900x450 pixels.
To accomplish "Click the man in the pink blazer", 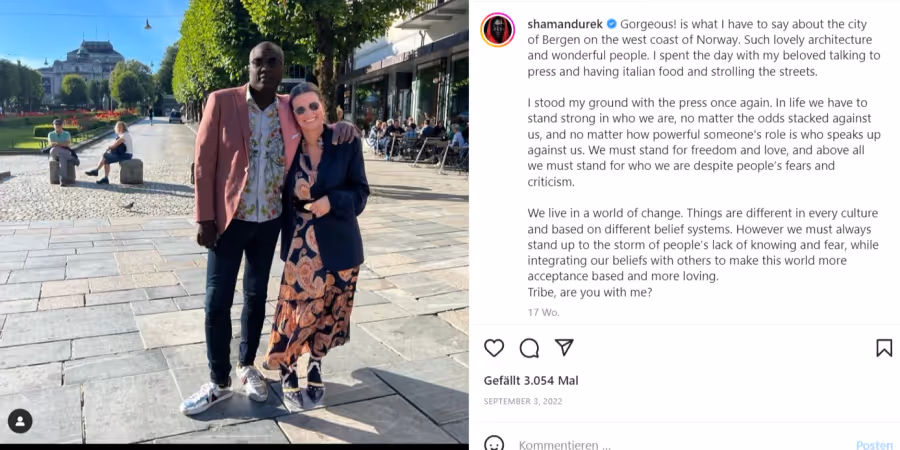I will click(x=242, y=224).
